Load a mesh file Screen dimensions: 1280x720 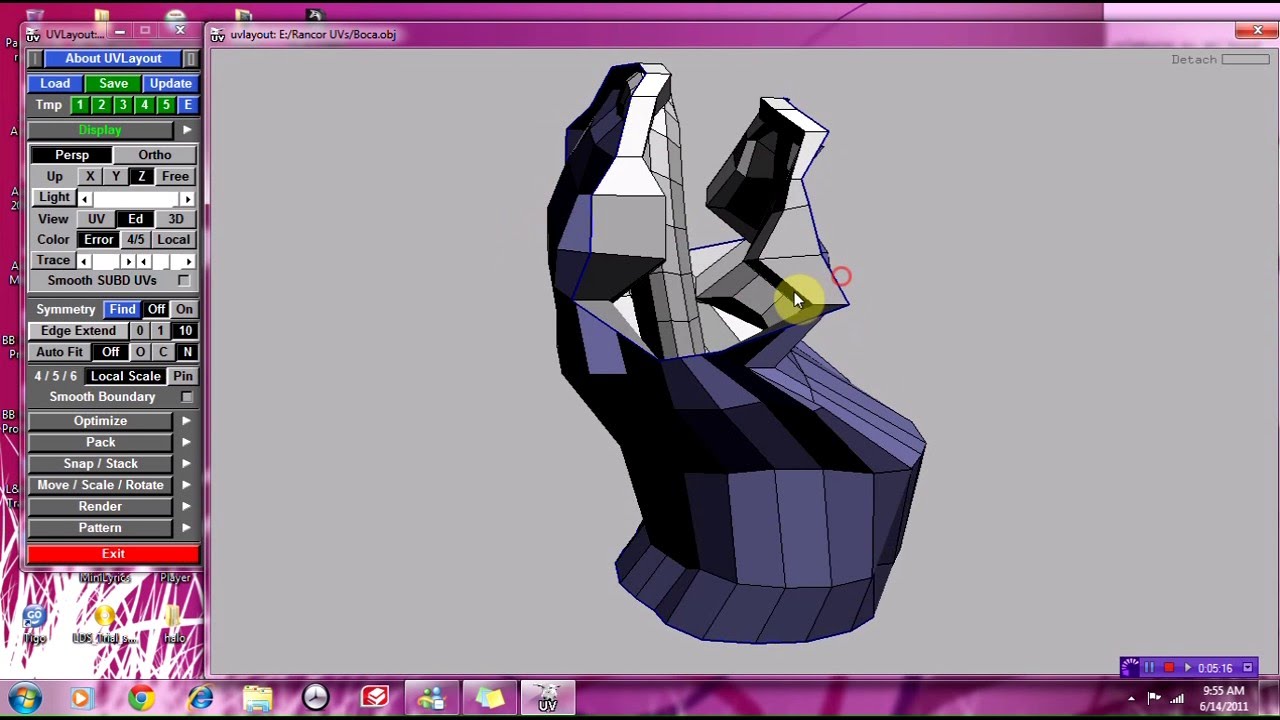[55, 83]
